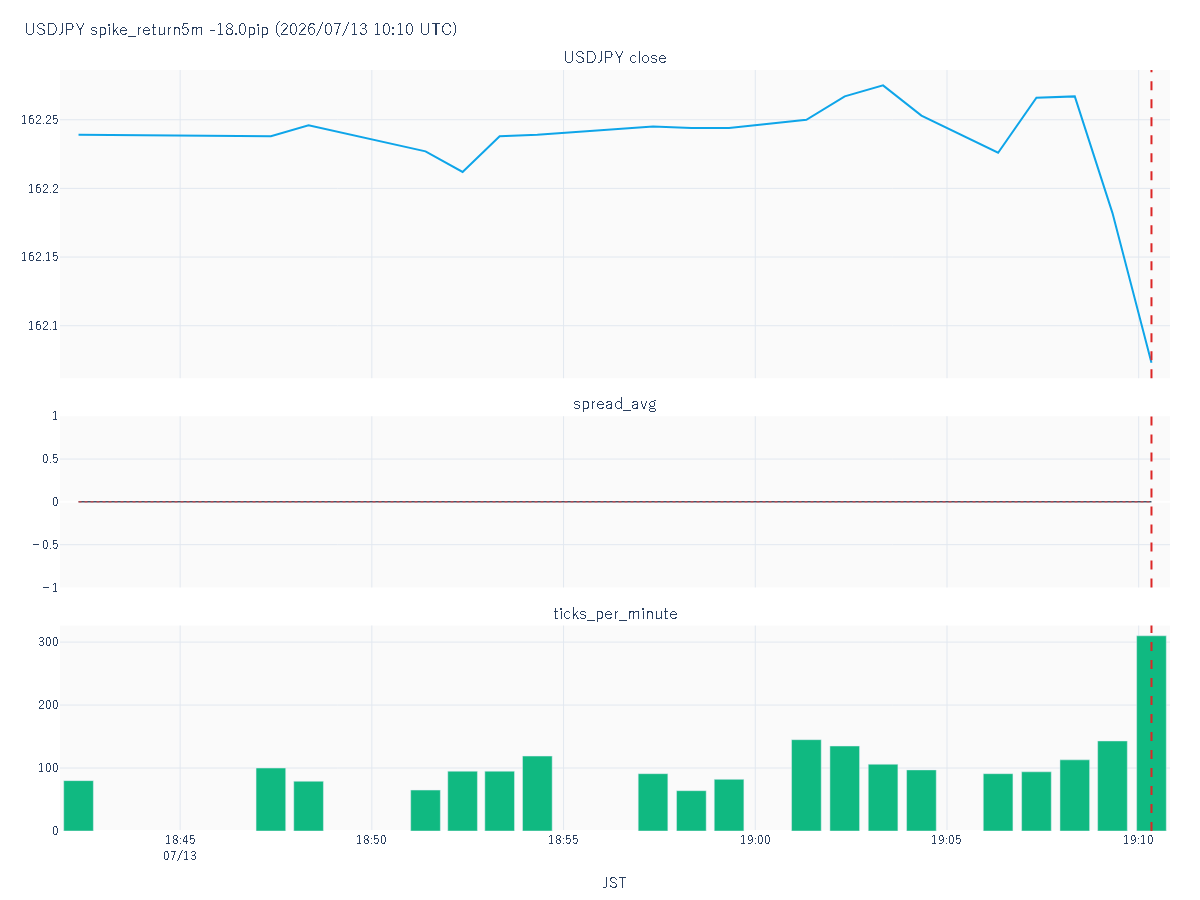Click the 19:05 x-axis tick label
The height and width of the screenshot is (900, 1200).
947,841
